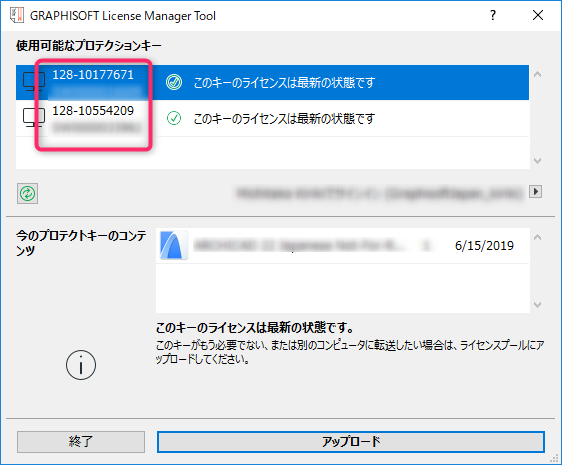Click green checkmark status icon in highlighted row
This screenshot has width=562, height=465.
(x=174, y=82)
